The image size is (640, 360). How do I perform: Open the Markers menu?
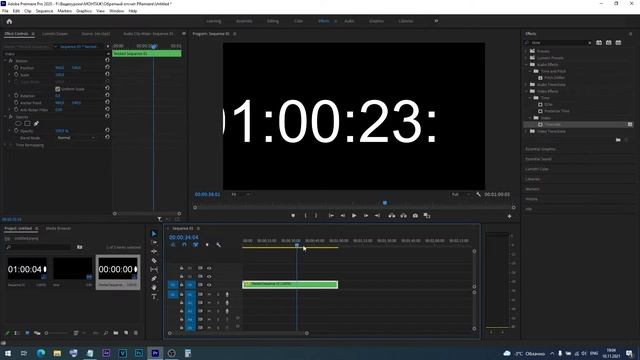[64, 11]
